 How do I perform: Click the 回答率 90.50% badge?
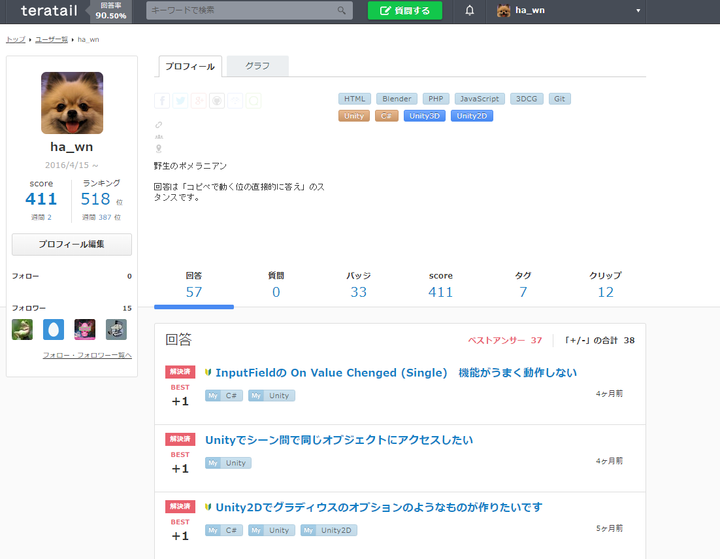pyautogui.click(x=111, y=11)
